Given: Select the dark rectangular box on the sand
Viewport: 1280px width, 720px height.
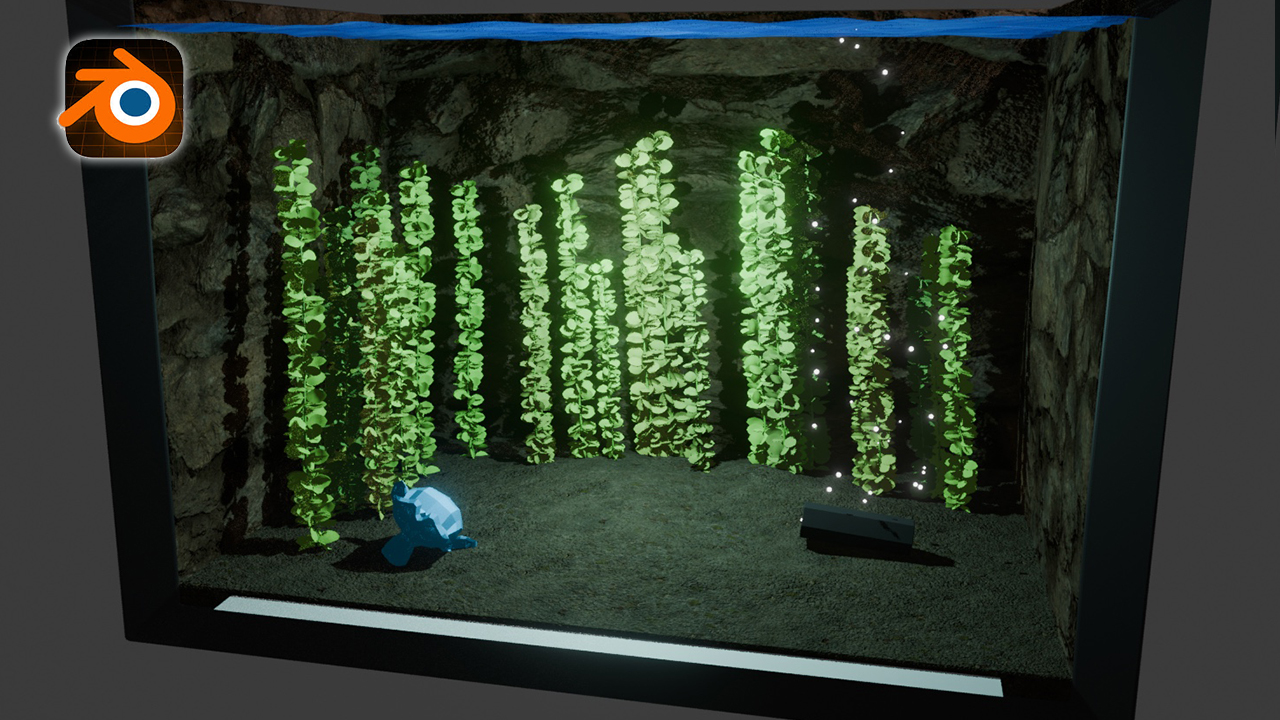Looking at the screenshot, I should tap(857, 526).
